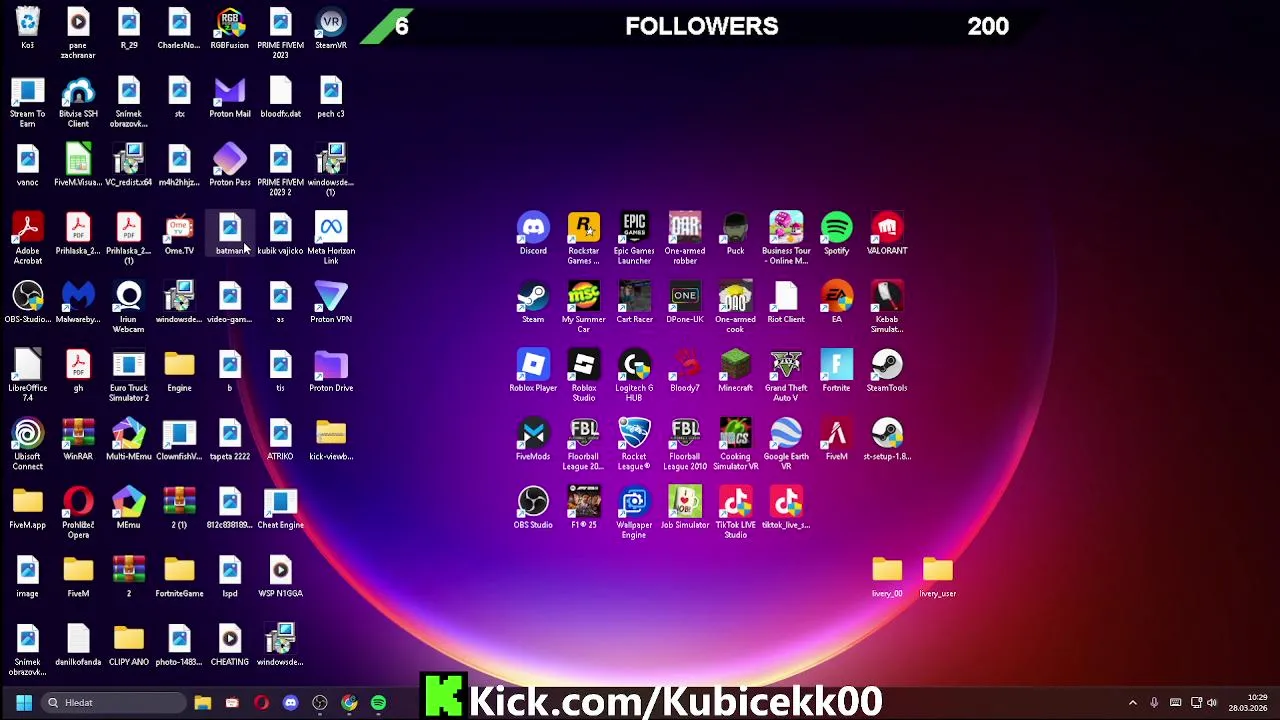Click the Hledat taskbar search box

pyautogui.click(x=112, y=703)
